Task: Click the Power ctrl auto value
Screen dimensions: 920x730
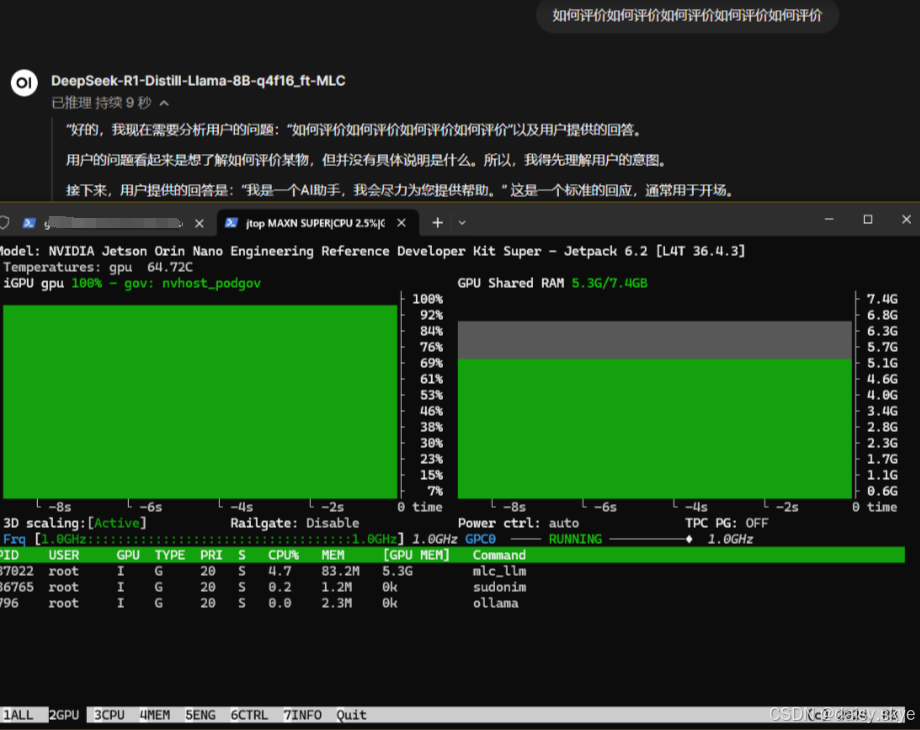Action: tap(563, 523)
